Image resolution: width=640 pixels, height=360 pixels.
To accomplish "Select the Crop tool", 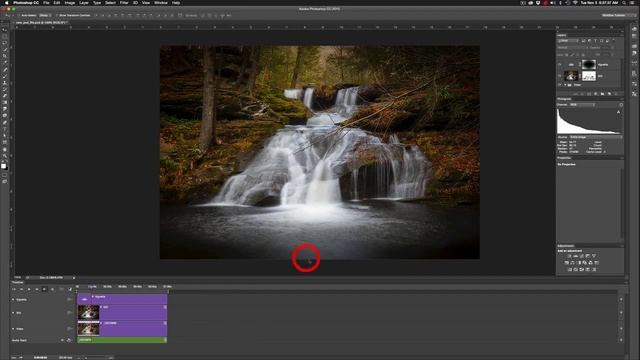I will tap(5, 56).
